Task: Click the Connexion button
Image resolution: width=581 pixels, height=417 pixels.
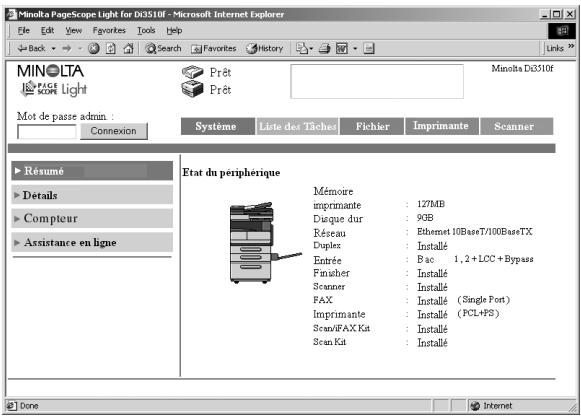Action: (114, 131)
